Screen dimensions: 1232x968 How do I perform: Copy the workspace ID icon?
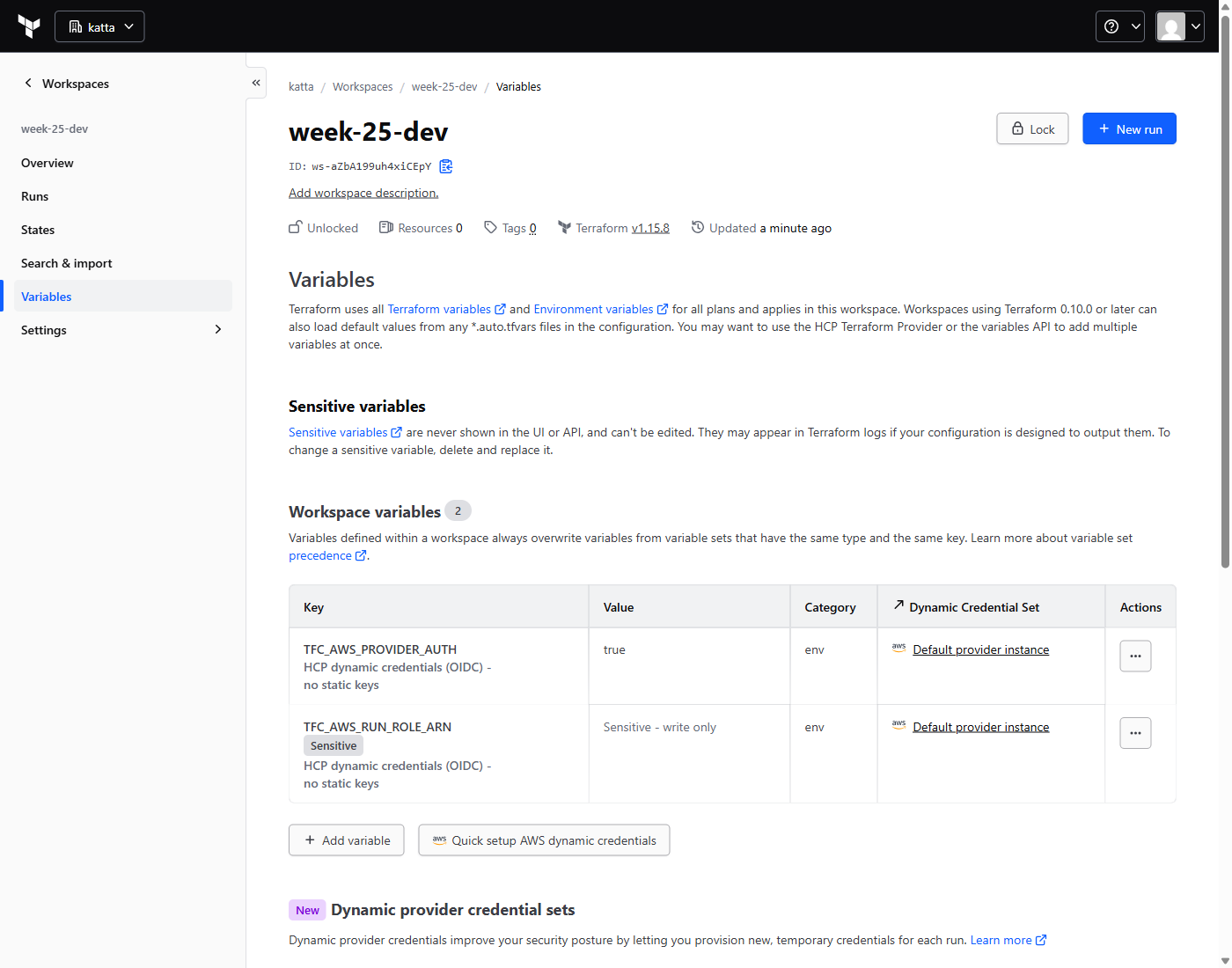point(446,166)
